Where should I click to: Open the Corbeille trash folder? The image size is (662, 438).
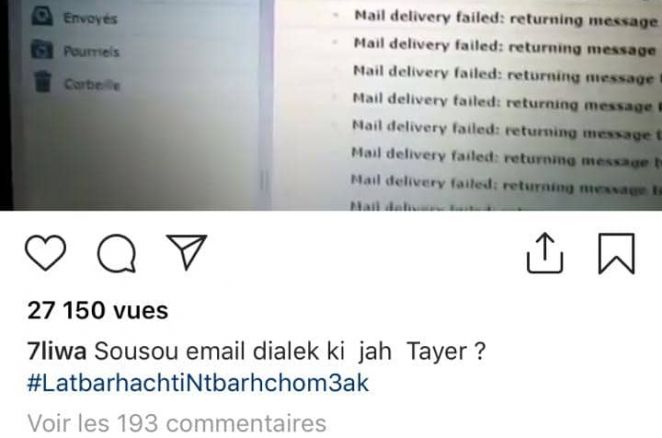pyautogui.click(x=92, y=84)
